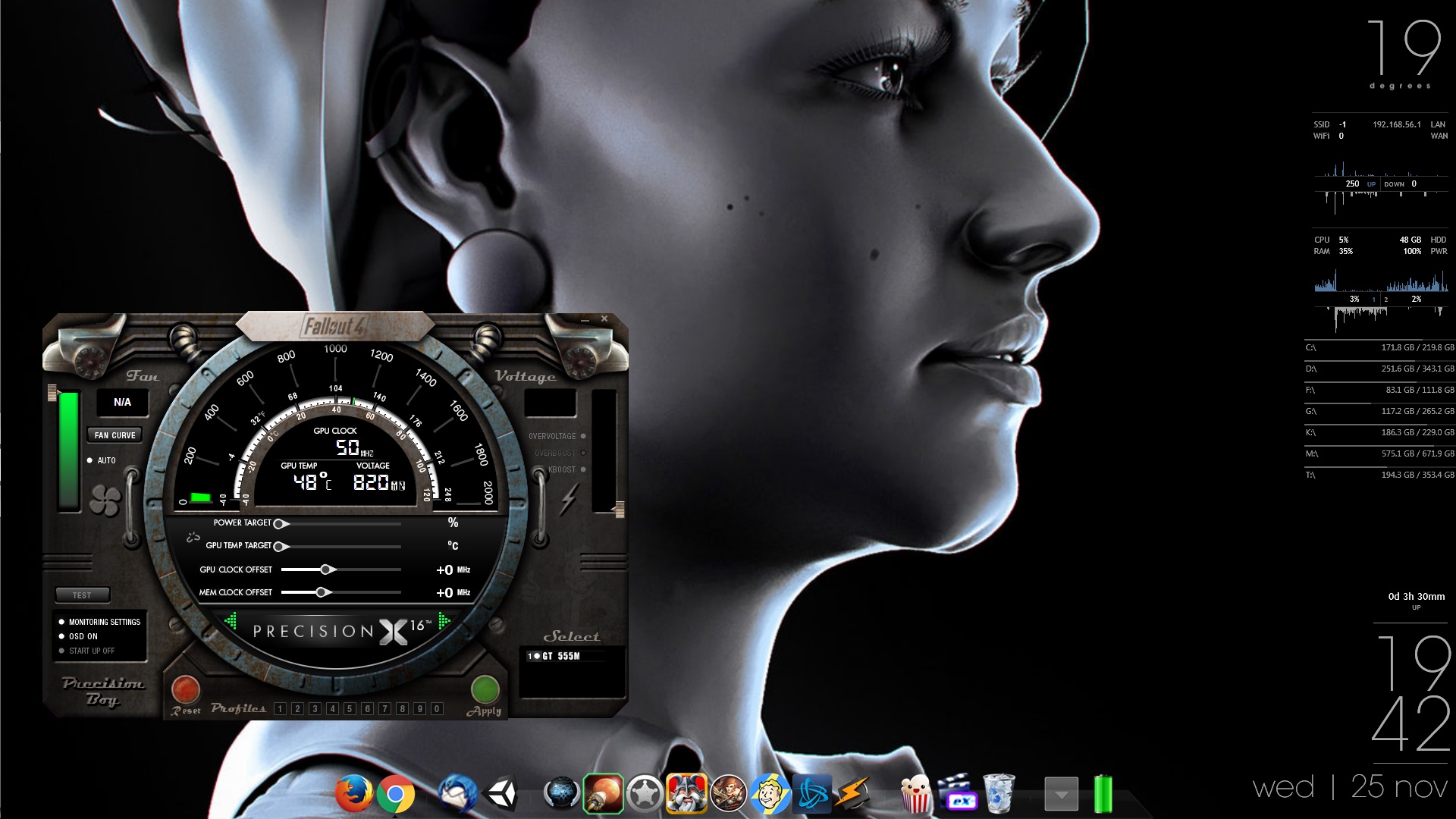Image resolution: width=1456 pixels, height=819 pixels.
Task: Select the GT 555M graphics card
Action: pyautogui.click(x=561, y=656)
